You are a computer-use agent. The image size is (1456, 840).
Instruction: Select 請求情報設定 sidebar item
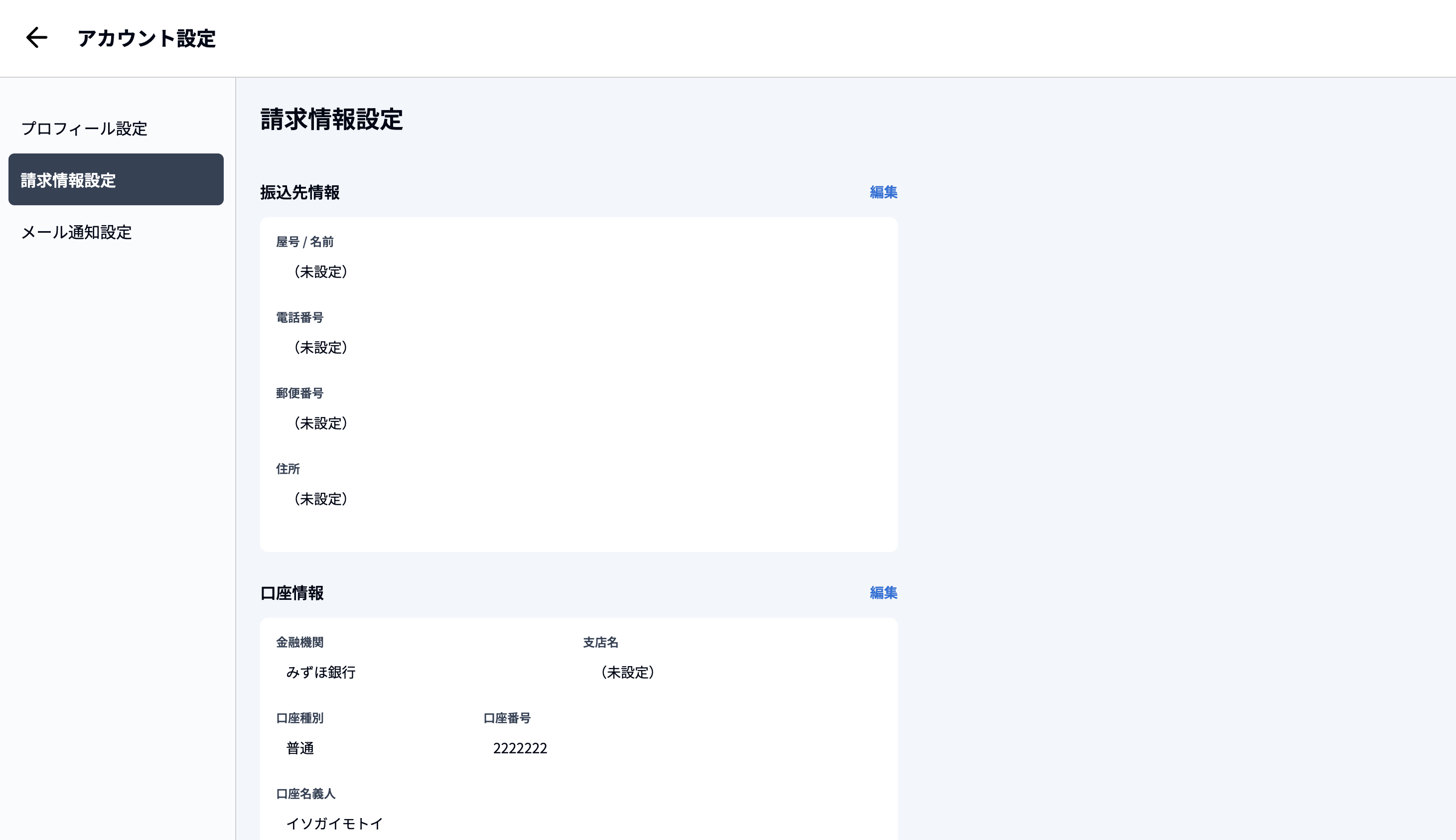click(116, 179)
